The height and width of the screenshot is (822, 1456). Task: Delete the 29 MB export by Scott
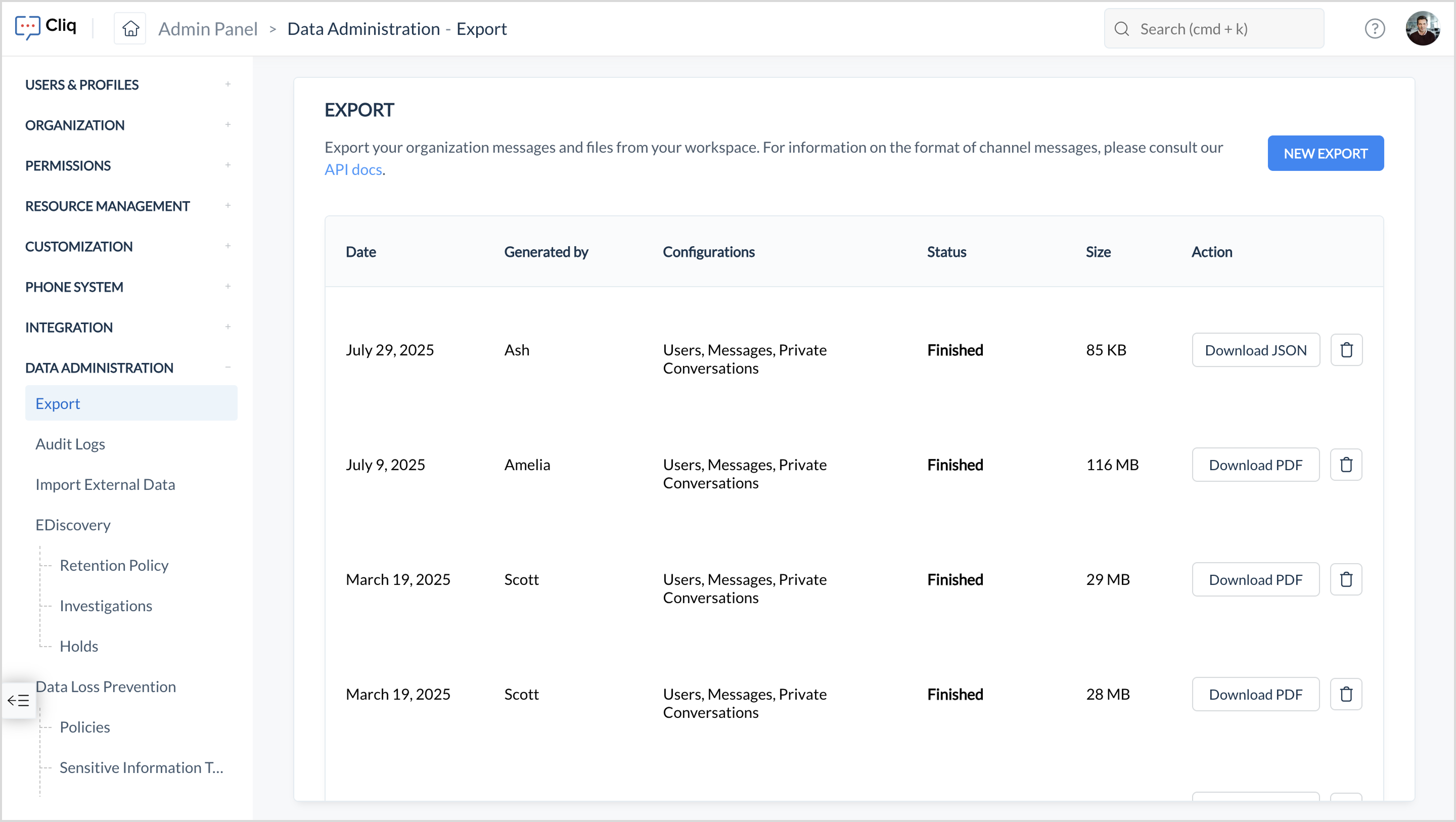1346,579
